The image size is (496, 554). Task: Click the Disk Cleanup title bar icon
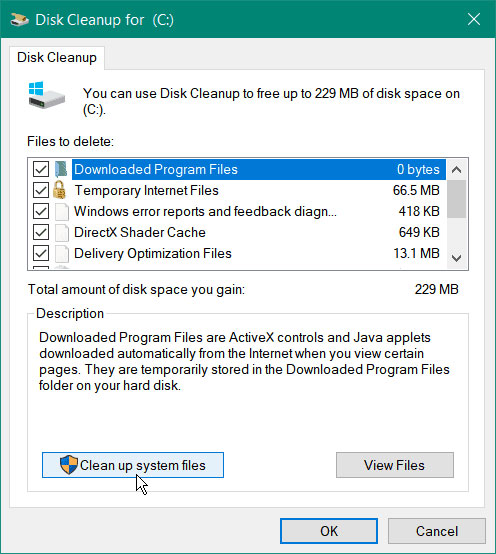pyautogui.click(x=19, y=20)
